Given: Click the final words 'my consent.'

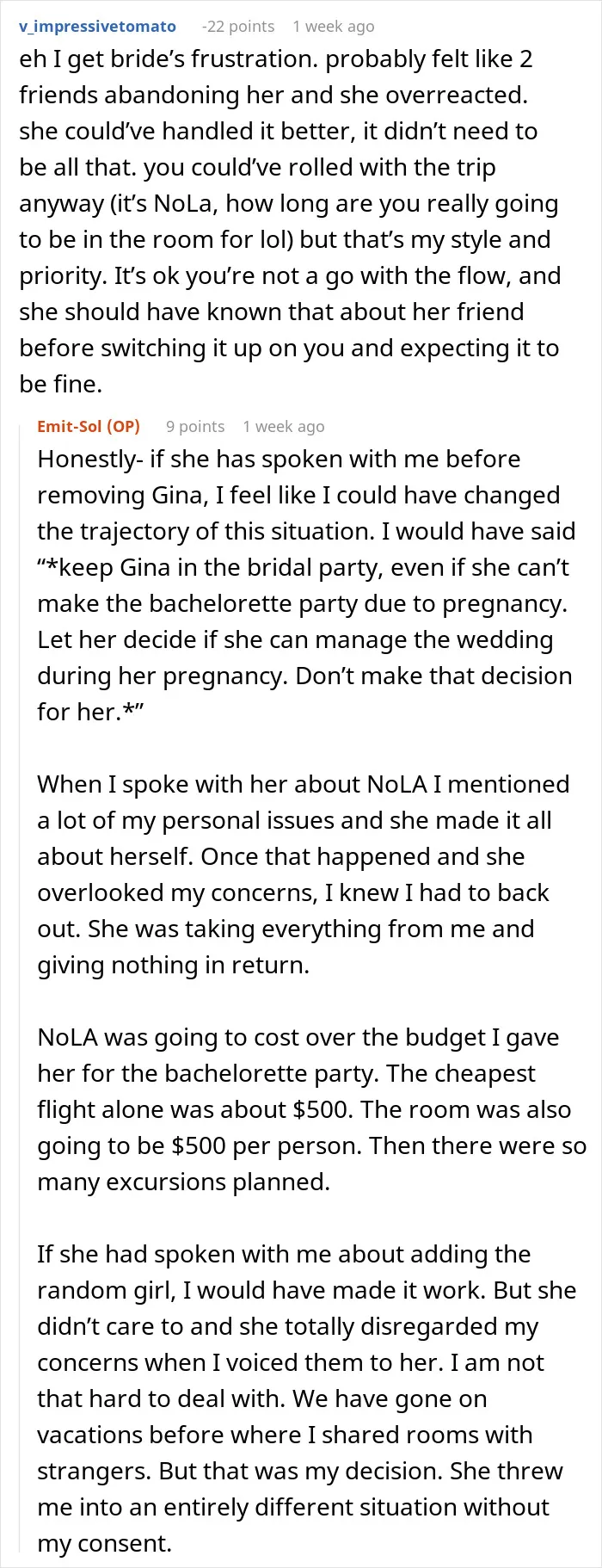Looking at the screenshot, I should click(104, 1544).
